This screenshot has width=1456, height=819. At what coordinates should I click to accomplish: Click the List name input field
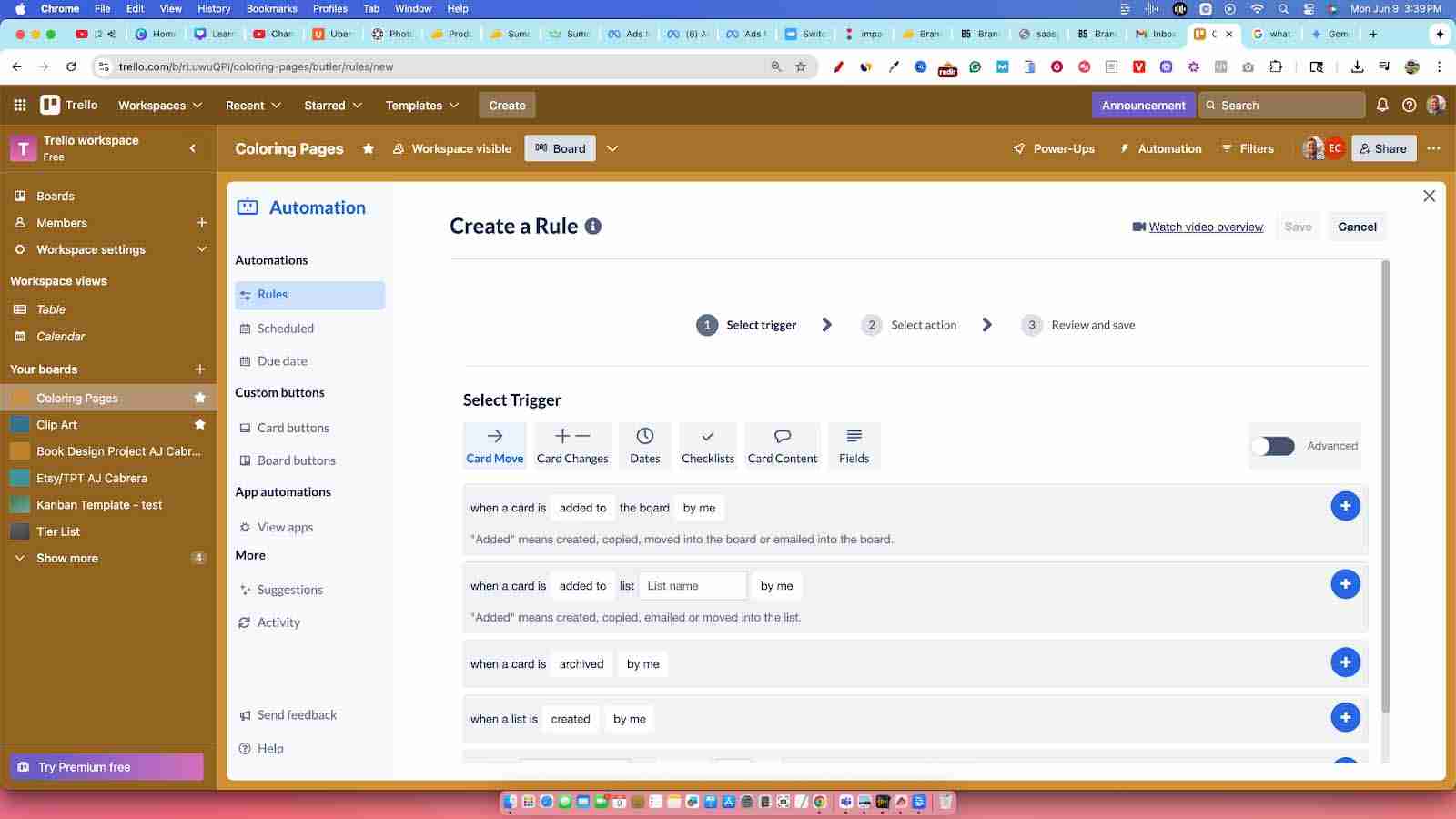693,585
